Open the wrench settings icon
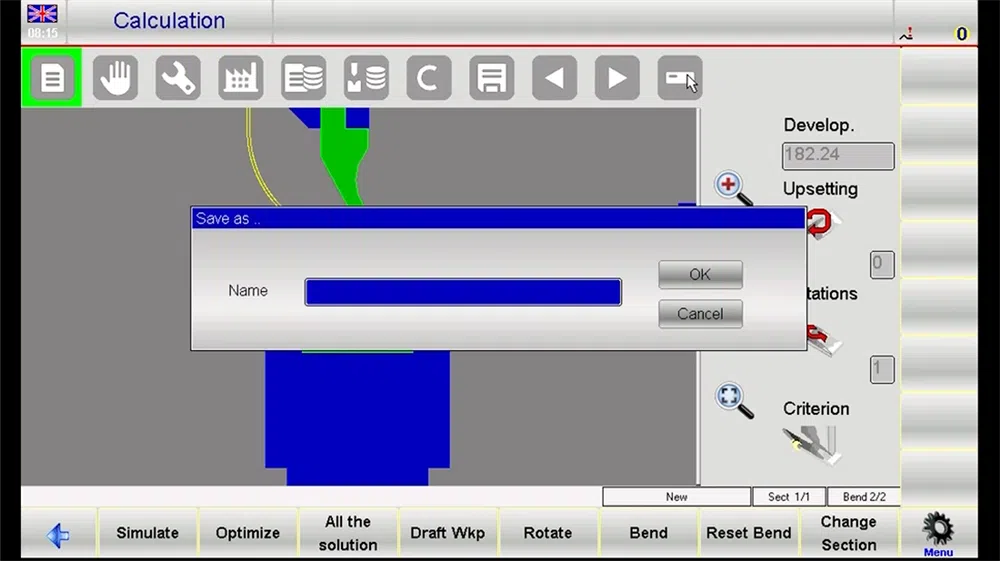This screenshot has width=1000, height=561. [x=178, y=78]
